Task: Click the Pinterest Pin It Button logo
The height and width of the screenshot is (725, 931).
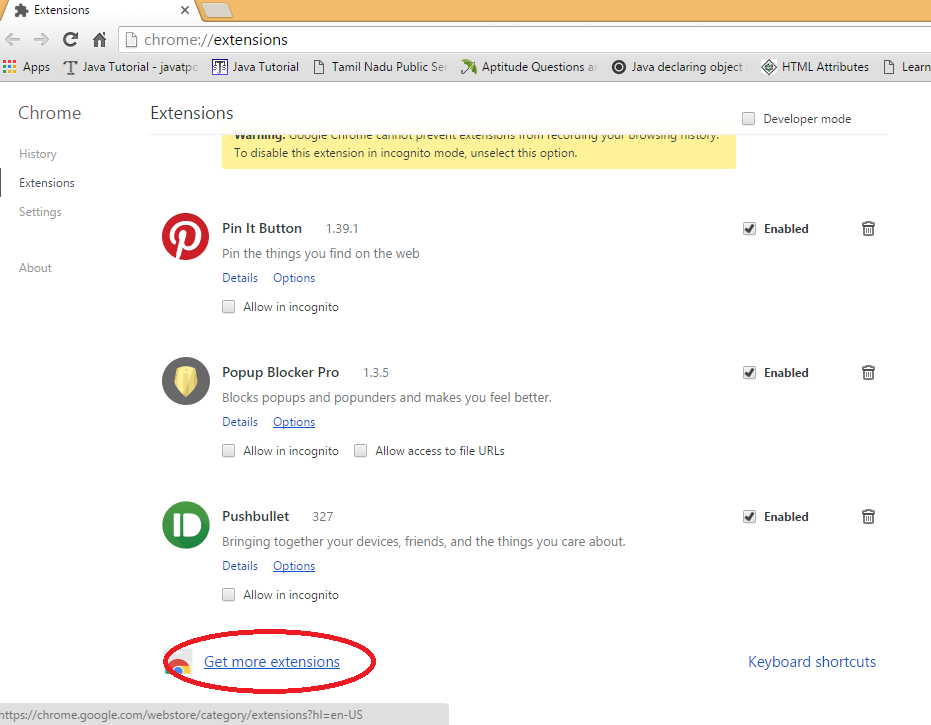Action: 185,236
